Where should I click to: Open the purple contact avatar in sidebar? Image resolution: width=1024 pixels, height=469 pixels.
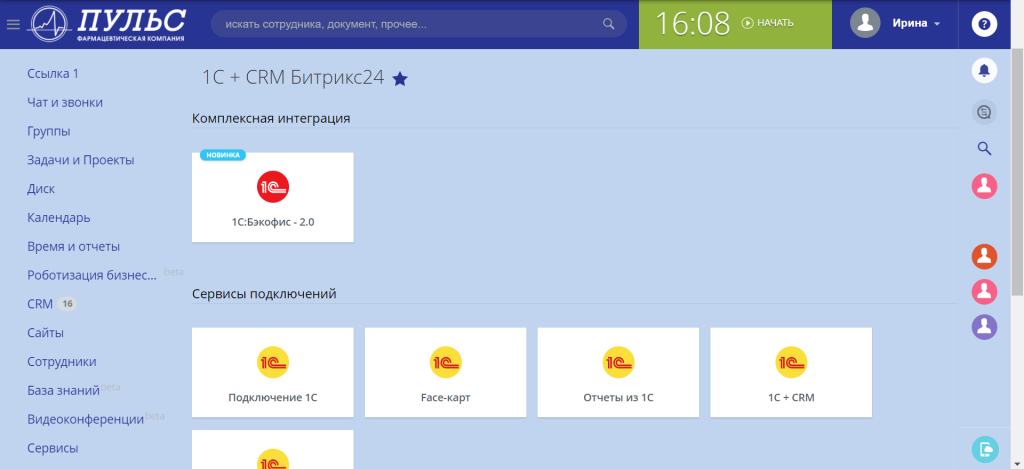point(984,327)
